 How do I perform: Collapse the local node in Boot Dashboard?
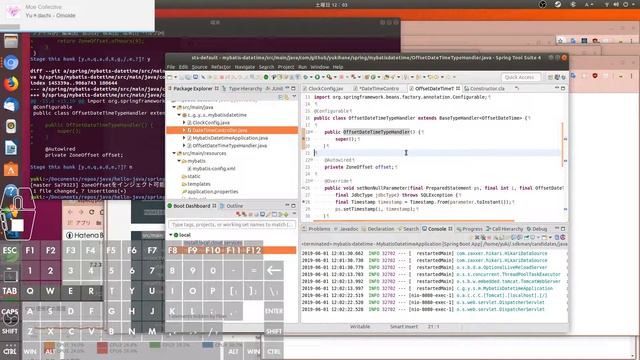(x=171, y=235)
